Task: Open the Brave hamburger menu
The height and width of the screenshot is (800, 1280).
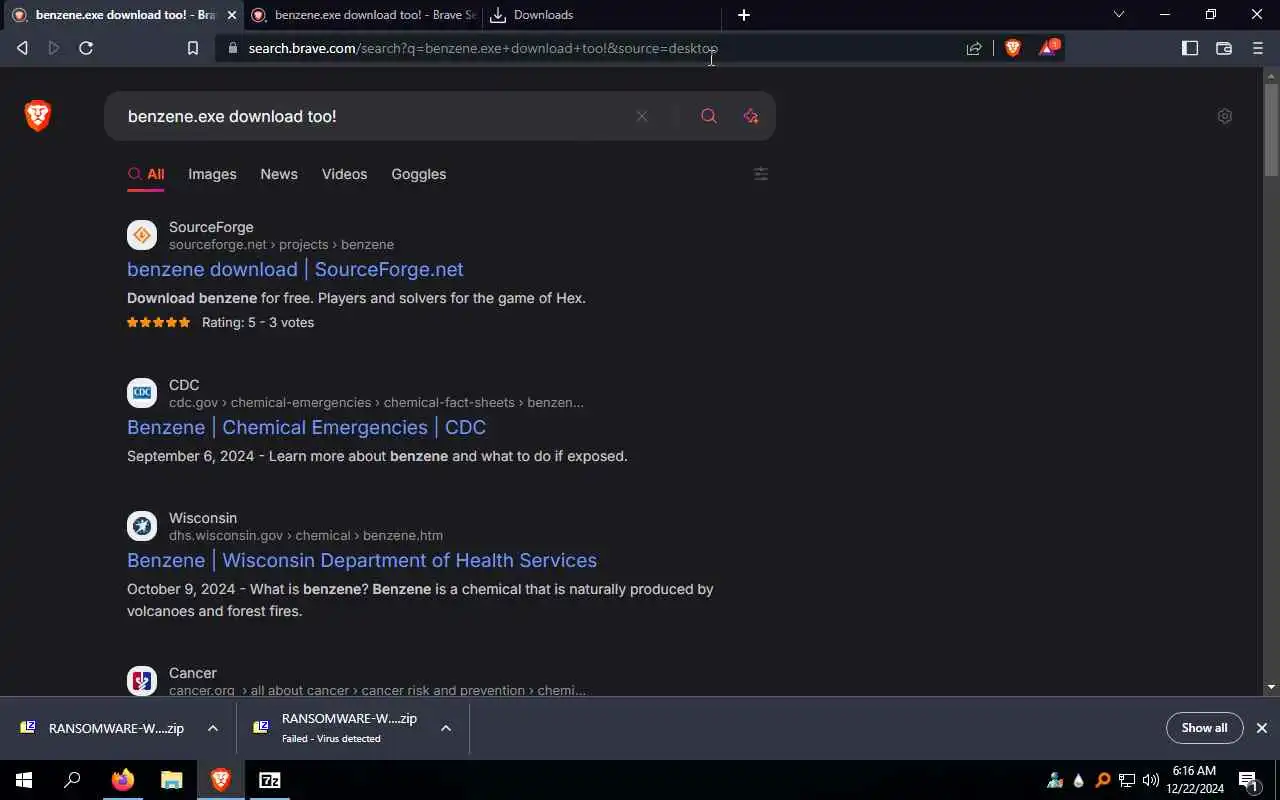Action: point(1258,48)
